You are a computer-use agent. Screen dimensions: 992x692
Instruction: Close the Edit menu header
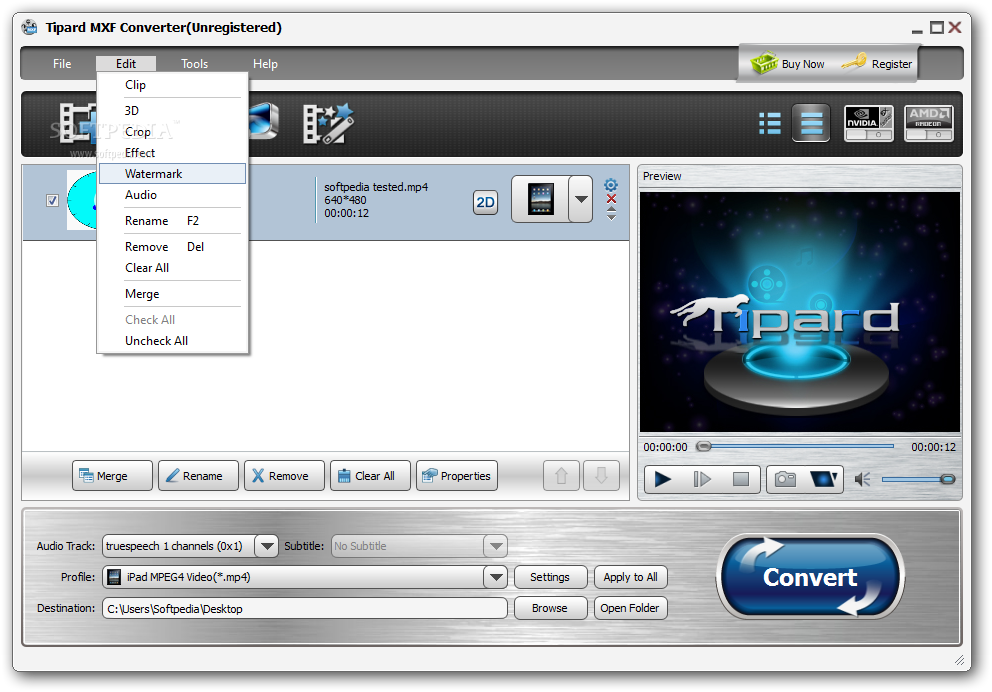tap(126, 64)
